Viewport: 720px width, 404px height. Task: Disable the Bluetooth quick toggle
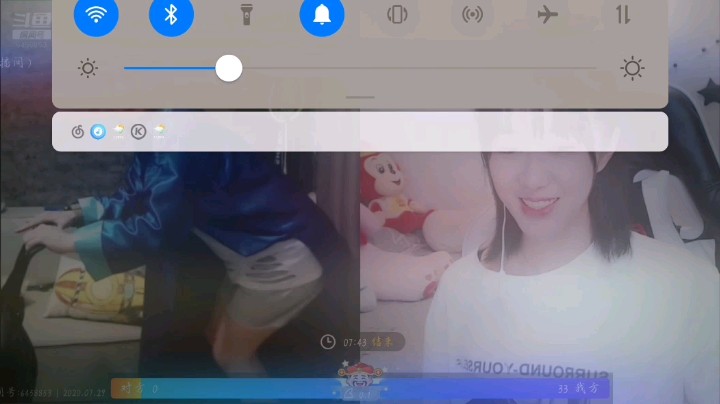pyautogui.click(x=171, y=14)
